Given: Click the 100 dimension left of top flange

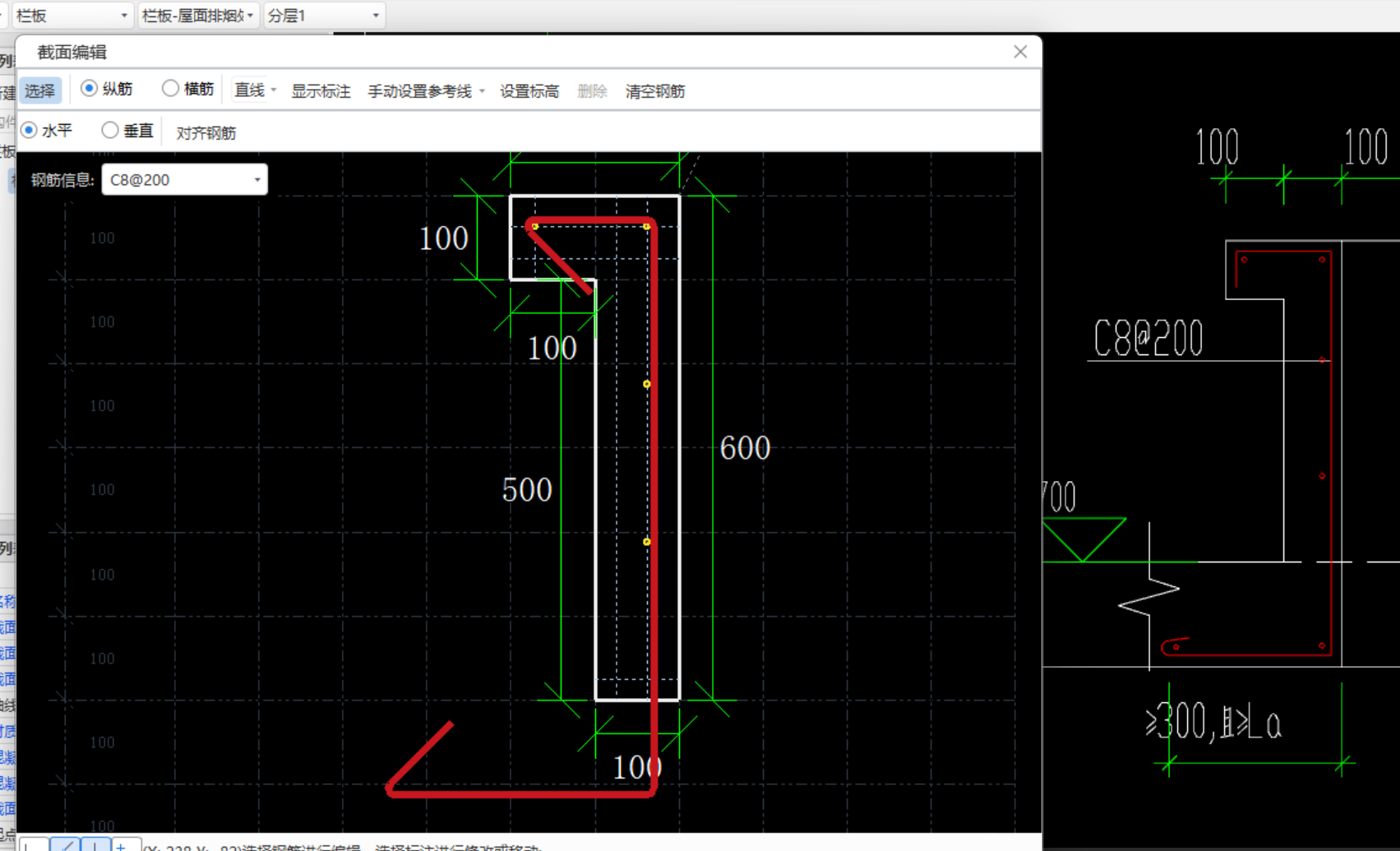Looking at the screenshot, I should click(x=444, y=238).
